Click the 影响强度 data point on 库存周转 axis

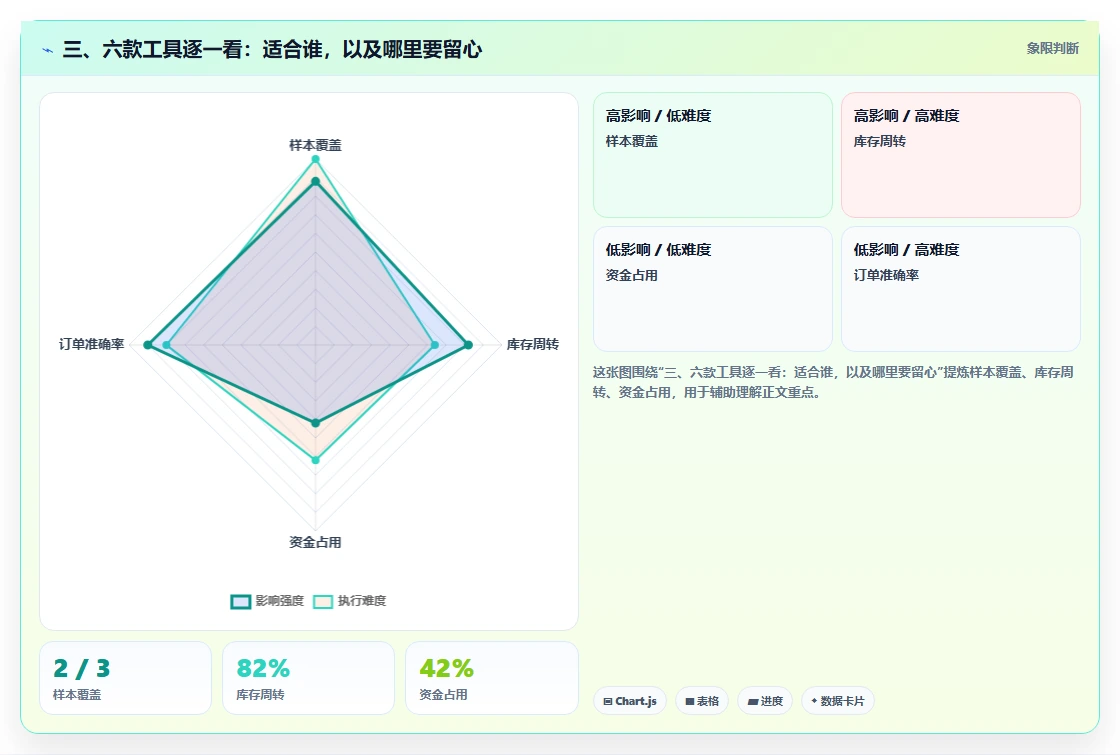[x=469, y=345]
